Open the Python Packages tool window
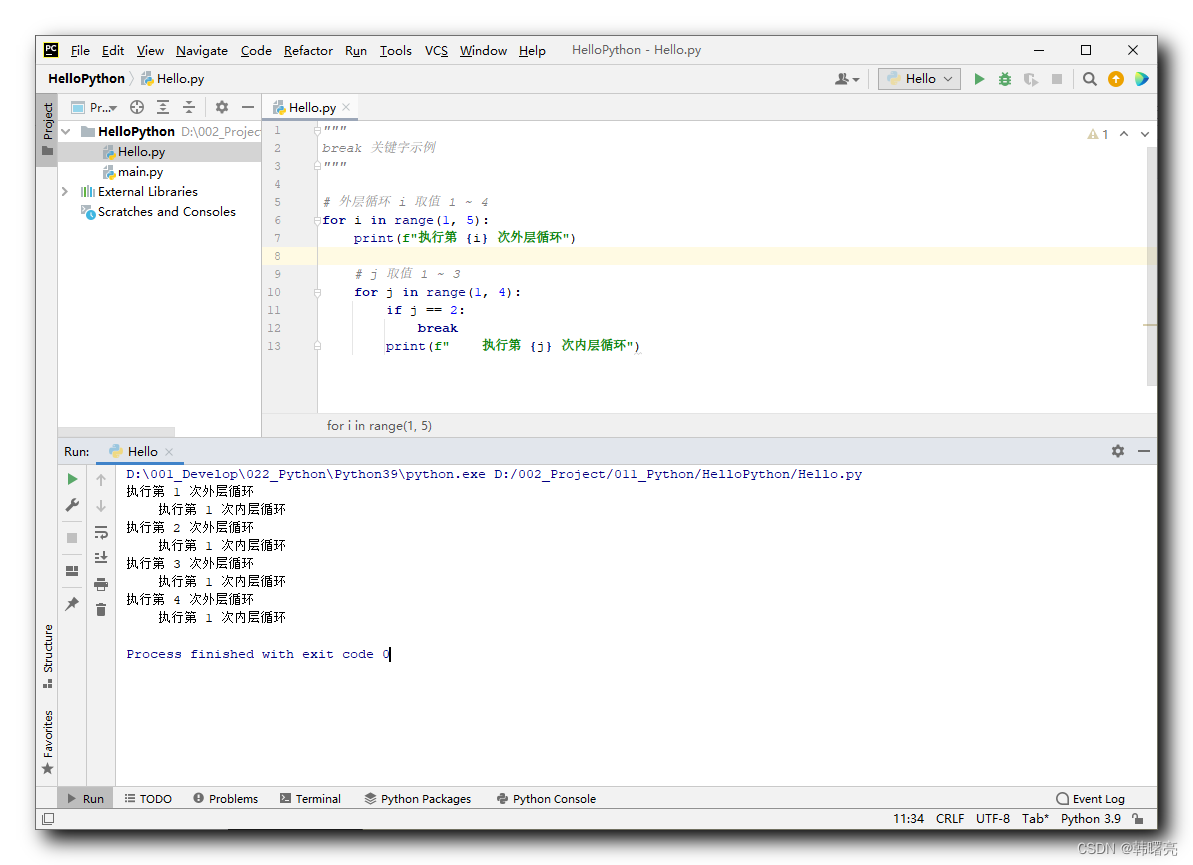The width and height of the screenshot is (1193, 865). coord(418,799)
